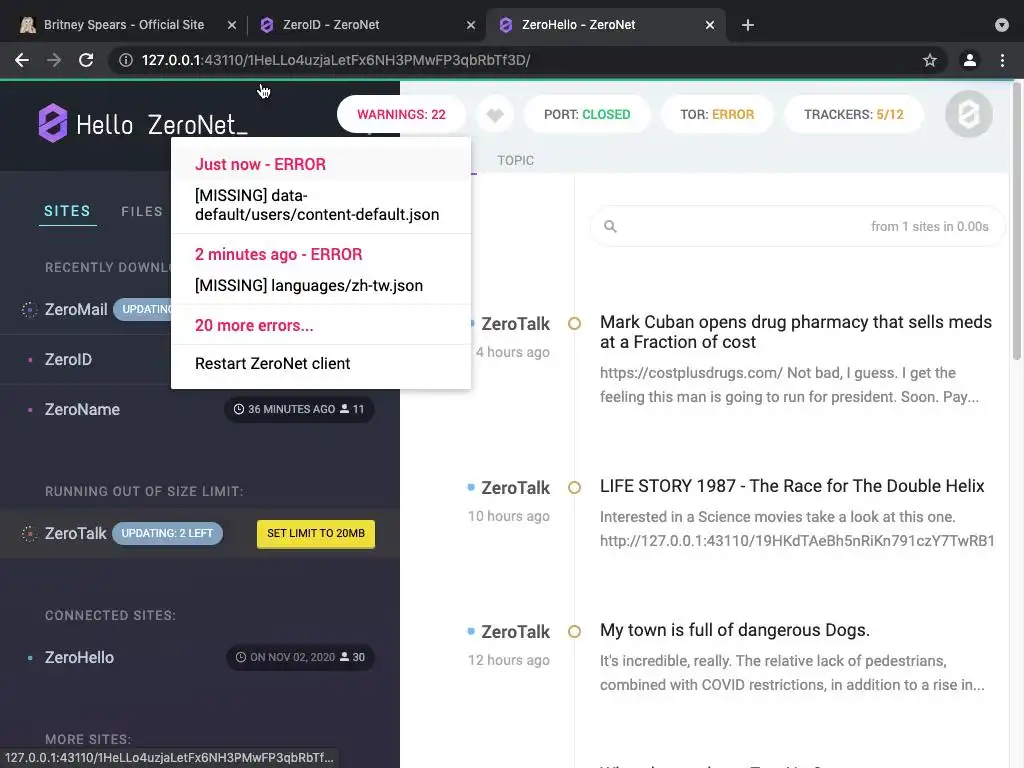This screenshot has width=1024, height=768.
Task: Open ZeroName in site list
Action: (82, 409)
